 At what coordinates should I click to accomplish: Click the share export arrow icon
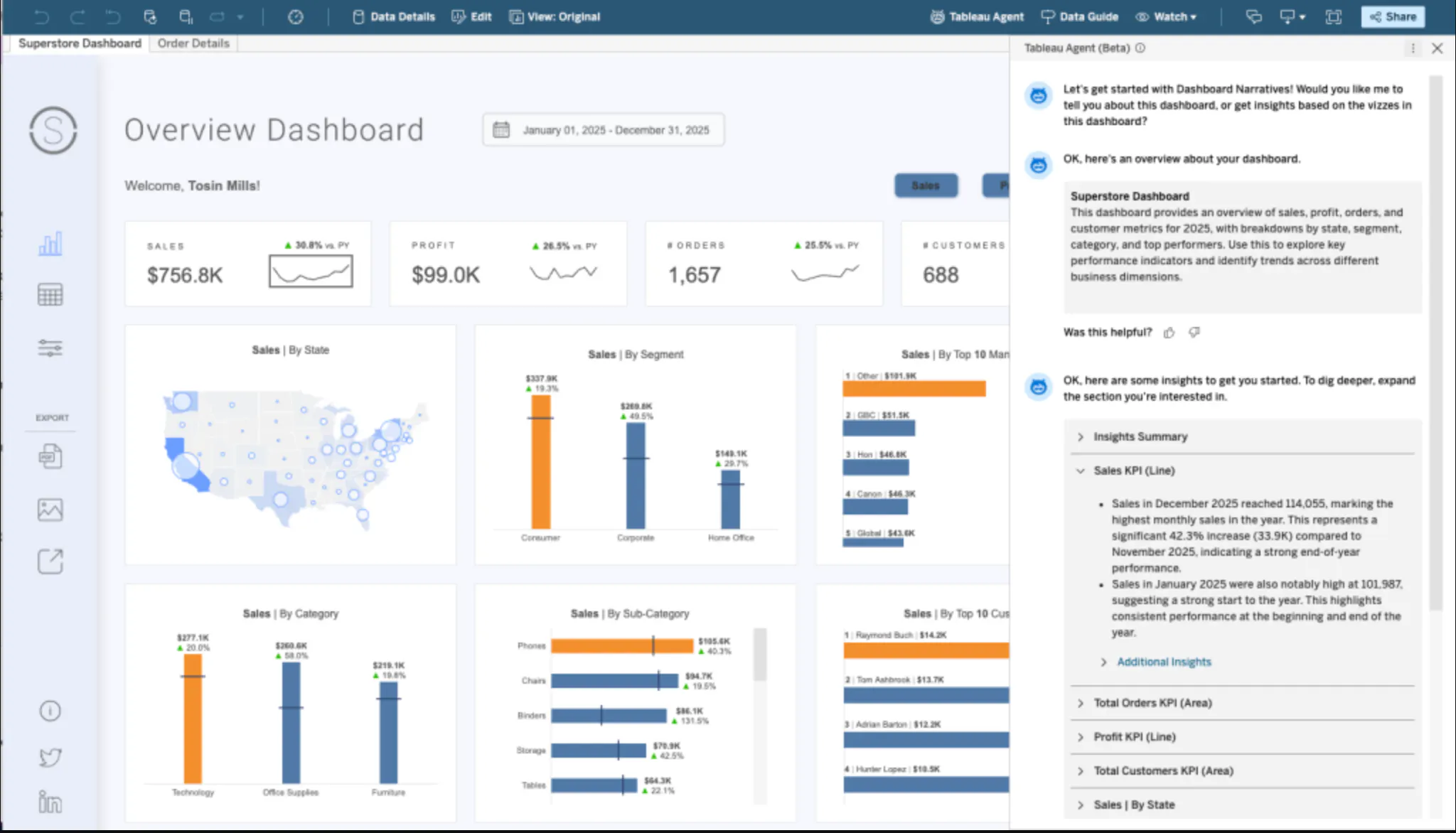50,561
